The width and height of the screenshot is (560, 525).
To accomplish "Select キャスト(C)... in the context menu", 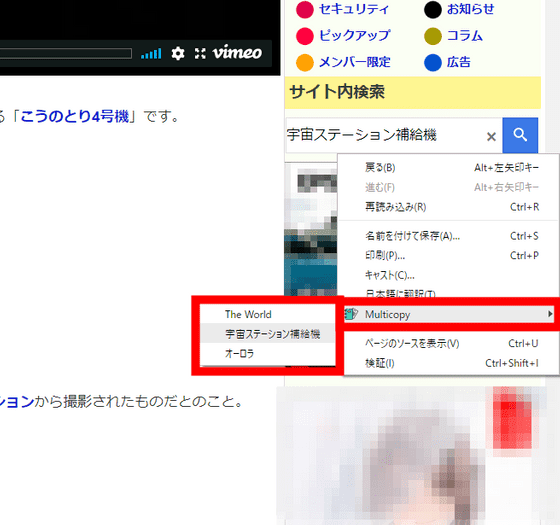I will [448, 275].
